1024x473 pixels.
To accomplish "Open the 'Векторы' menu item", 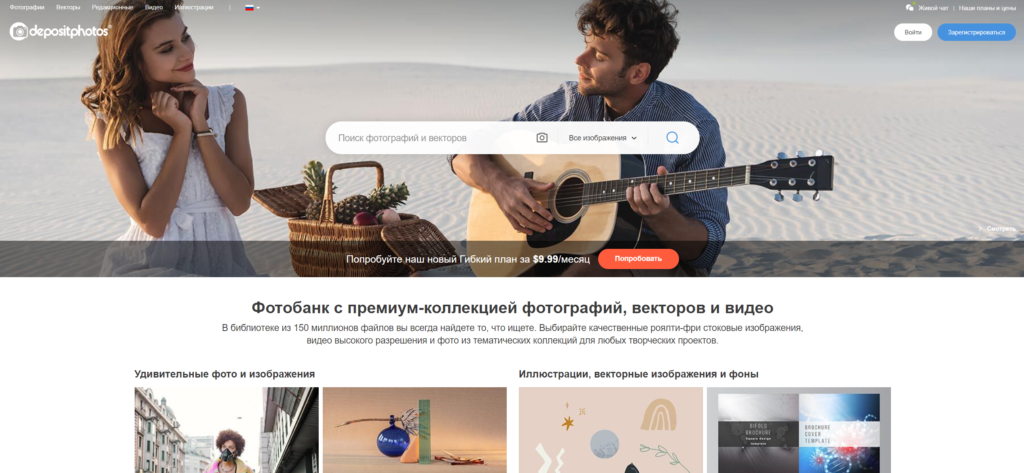I will click(68, 8).
